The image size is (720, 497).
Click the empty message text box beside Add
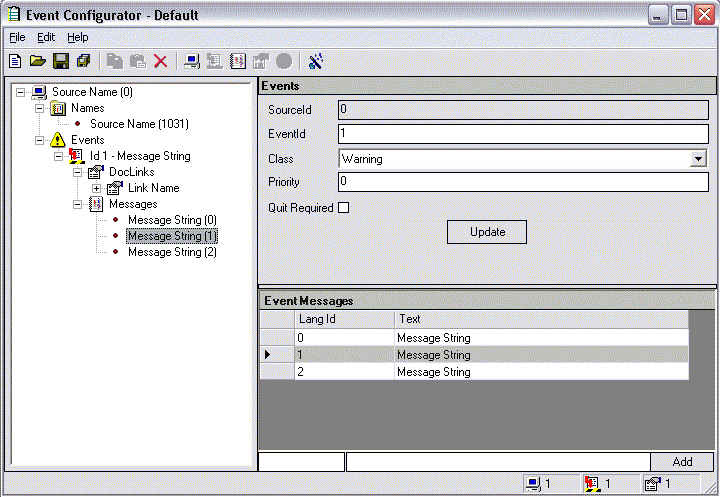498,462
